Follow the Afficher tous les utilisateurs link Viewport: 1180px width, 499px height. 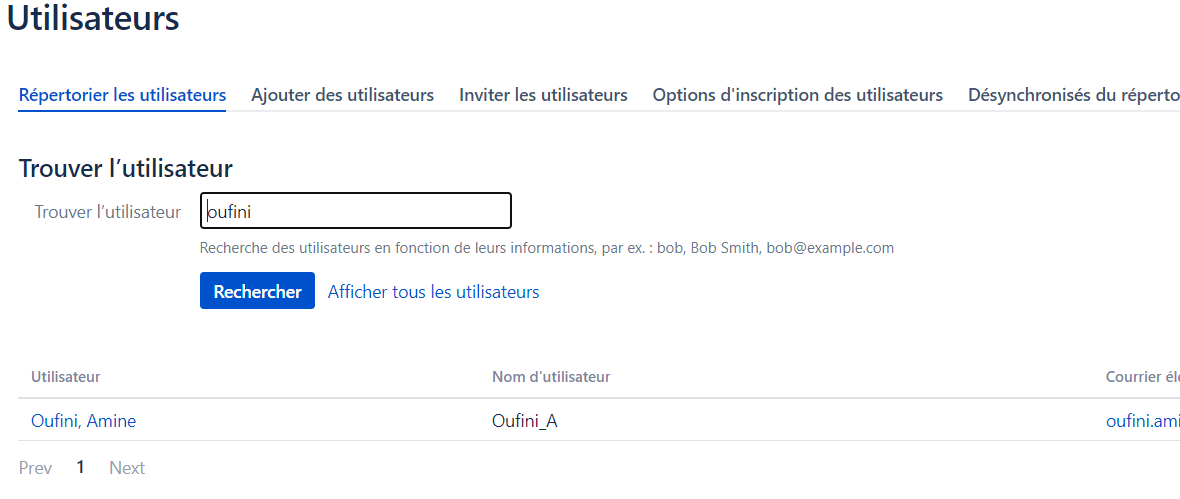coord(433,292)
